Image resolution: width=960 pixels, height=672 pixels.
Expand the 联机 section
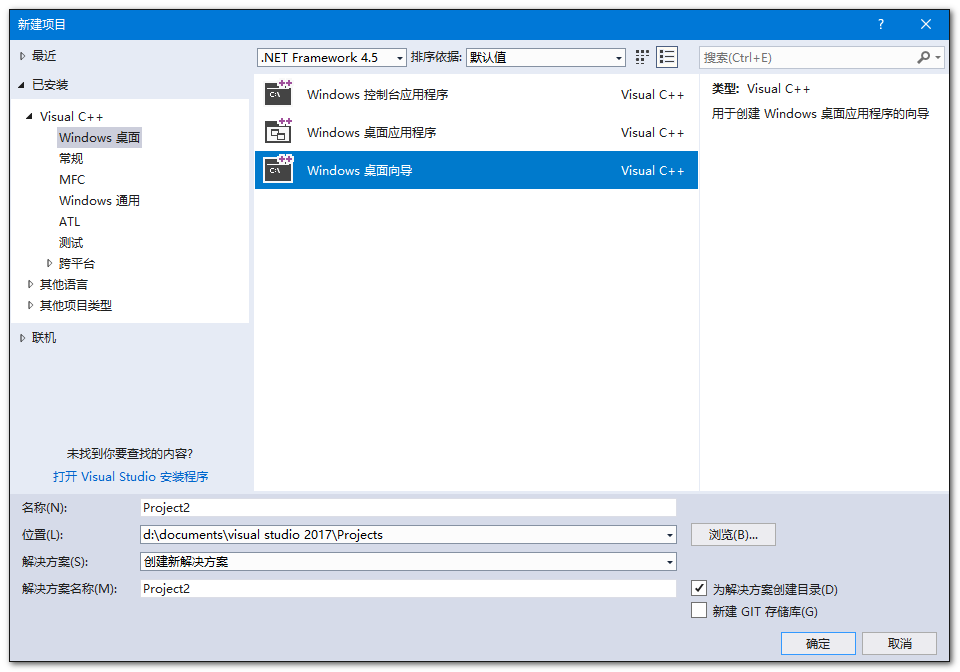coord(23,338)
